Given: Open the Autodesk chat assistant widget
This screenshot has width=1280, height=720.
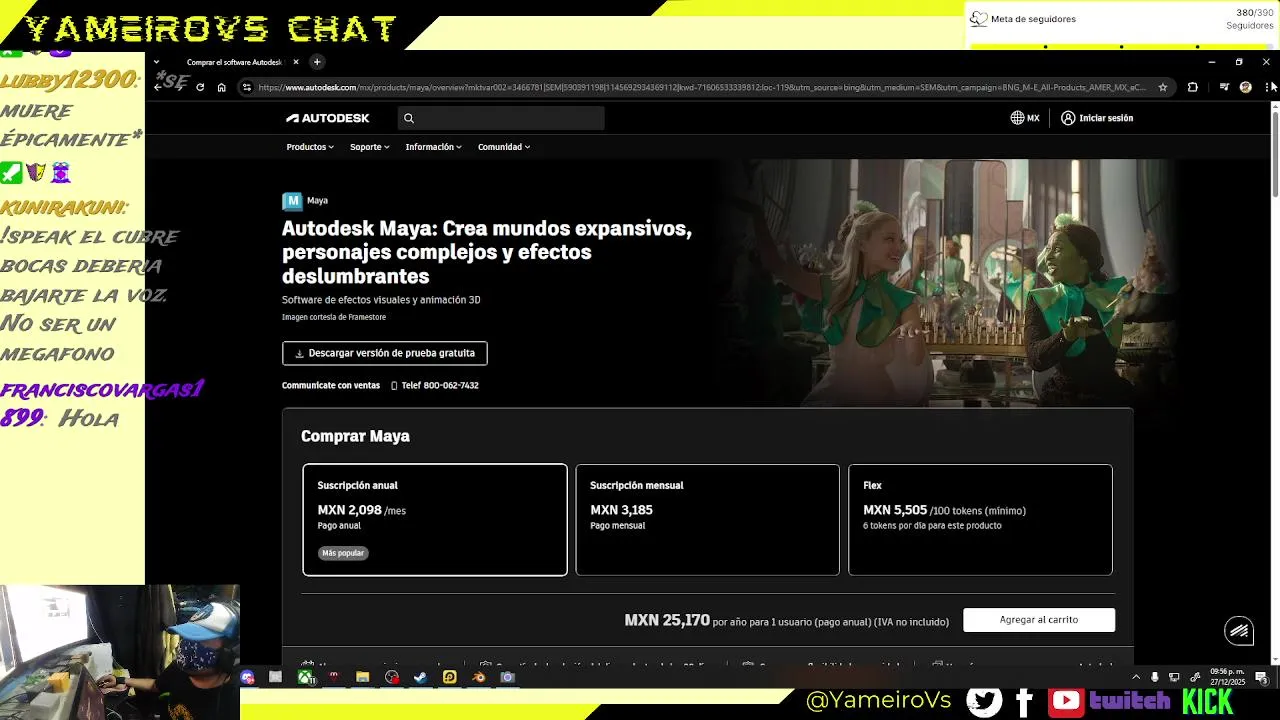Looking at the screenshot, I should (x=1239, y=630).
